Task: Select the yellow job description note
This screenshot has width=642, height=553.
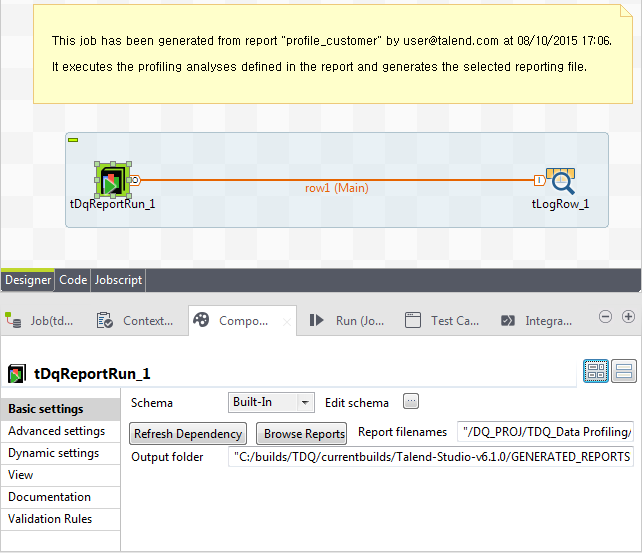Action: click(x=332, y=54)
